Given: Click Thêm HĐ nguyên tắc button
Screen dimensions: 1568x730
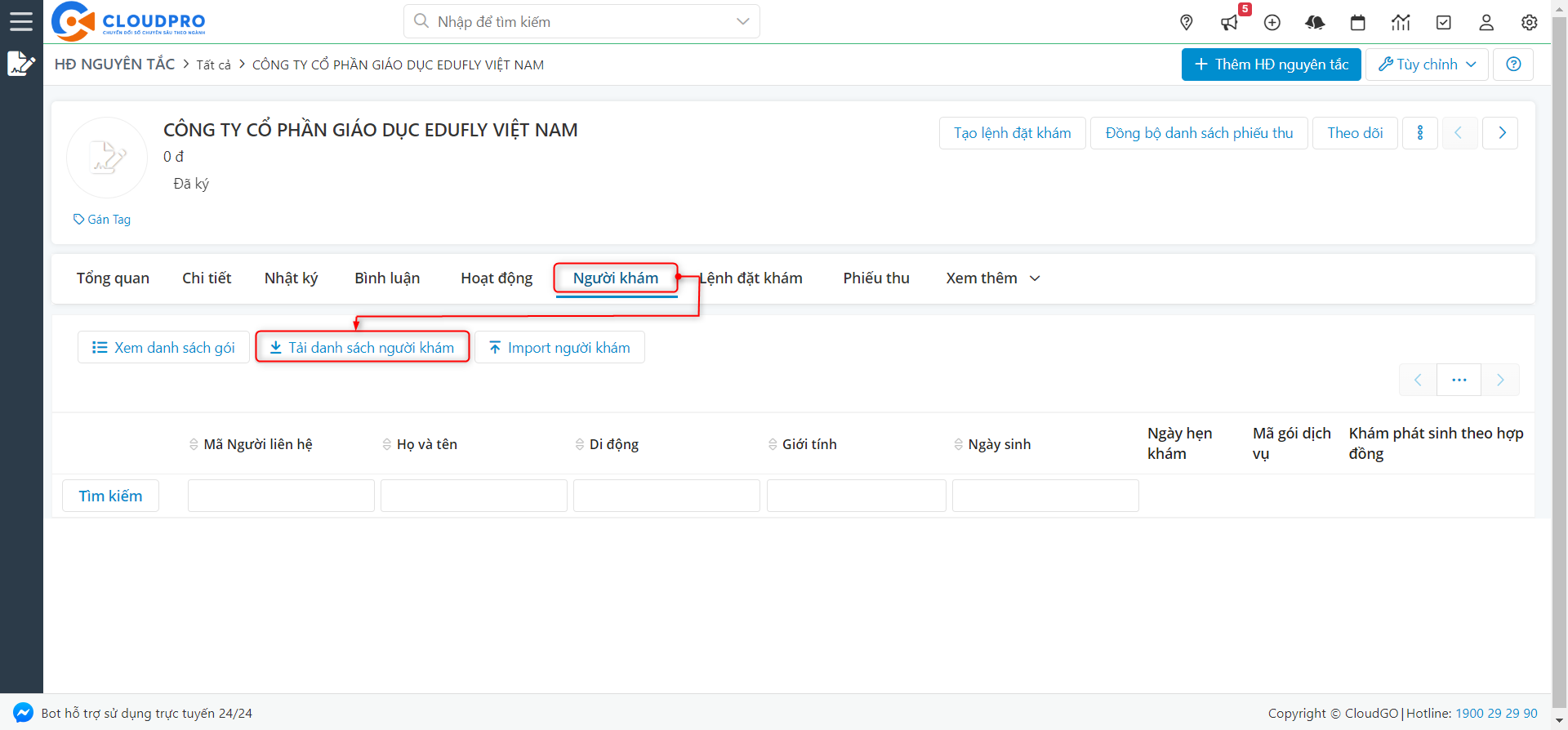Looking at the screenshot, I should (x=1271, y=65).
